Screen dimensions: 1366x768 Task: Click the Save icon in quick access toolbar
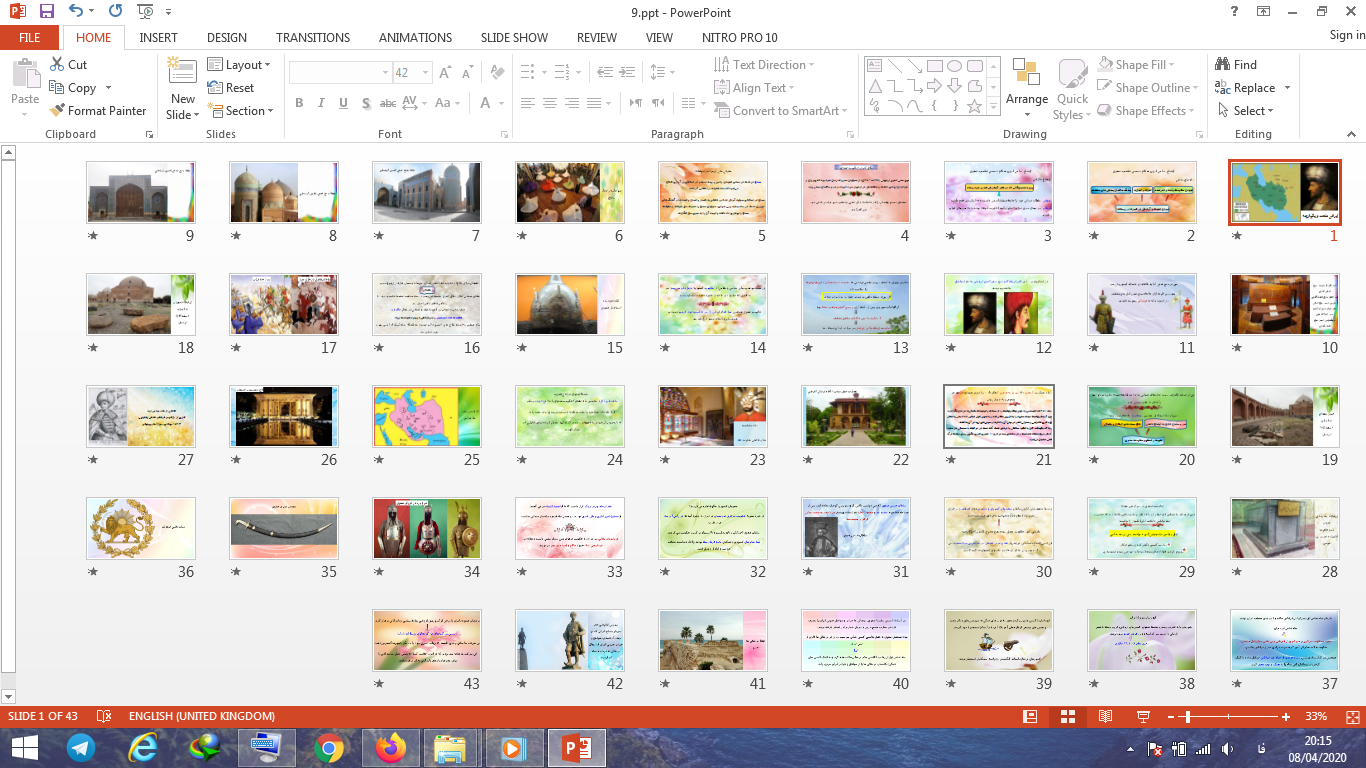(x=47, y=12)
